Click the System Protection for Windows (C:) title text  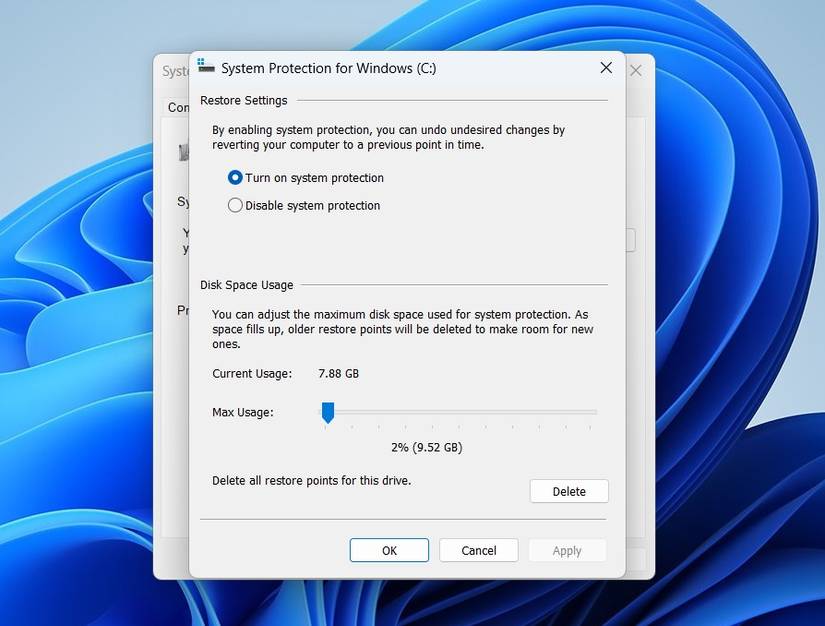tap(328, 68)
